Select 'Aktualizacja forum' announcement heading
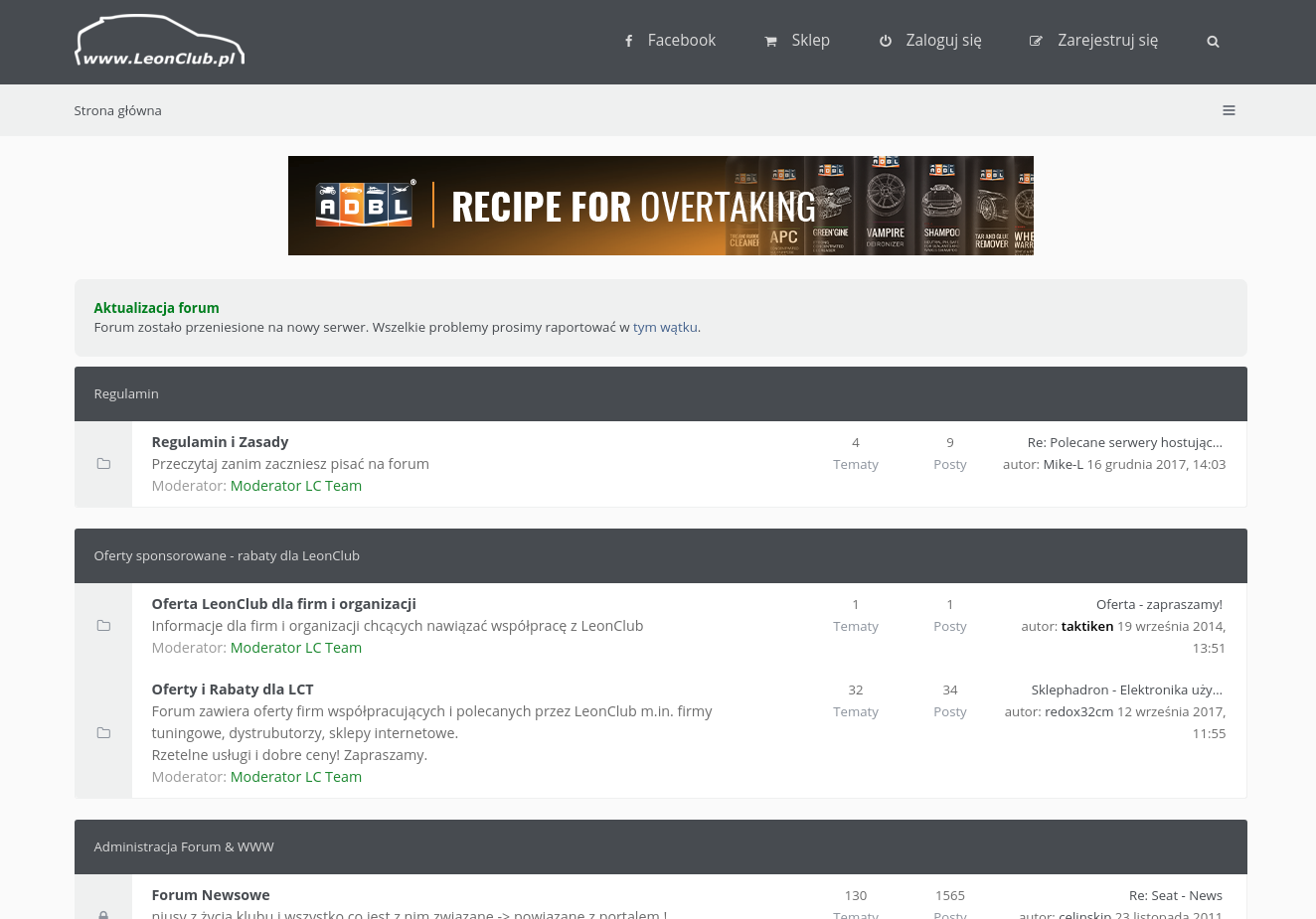Viewport: 1316px width, 919px height. point(156,308)
